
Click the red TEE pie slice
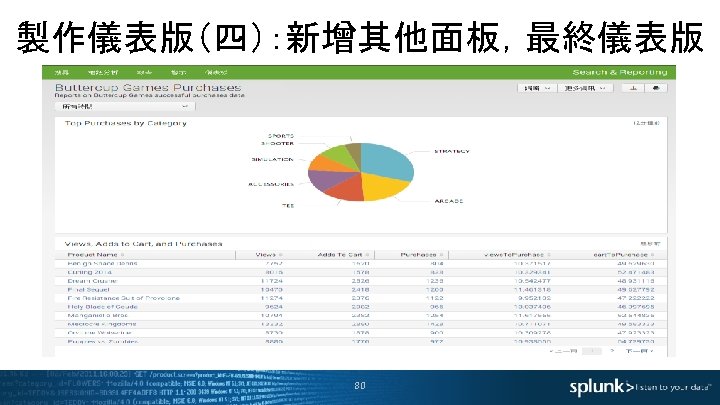(347, 189)
